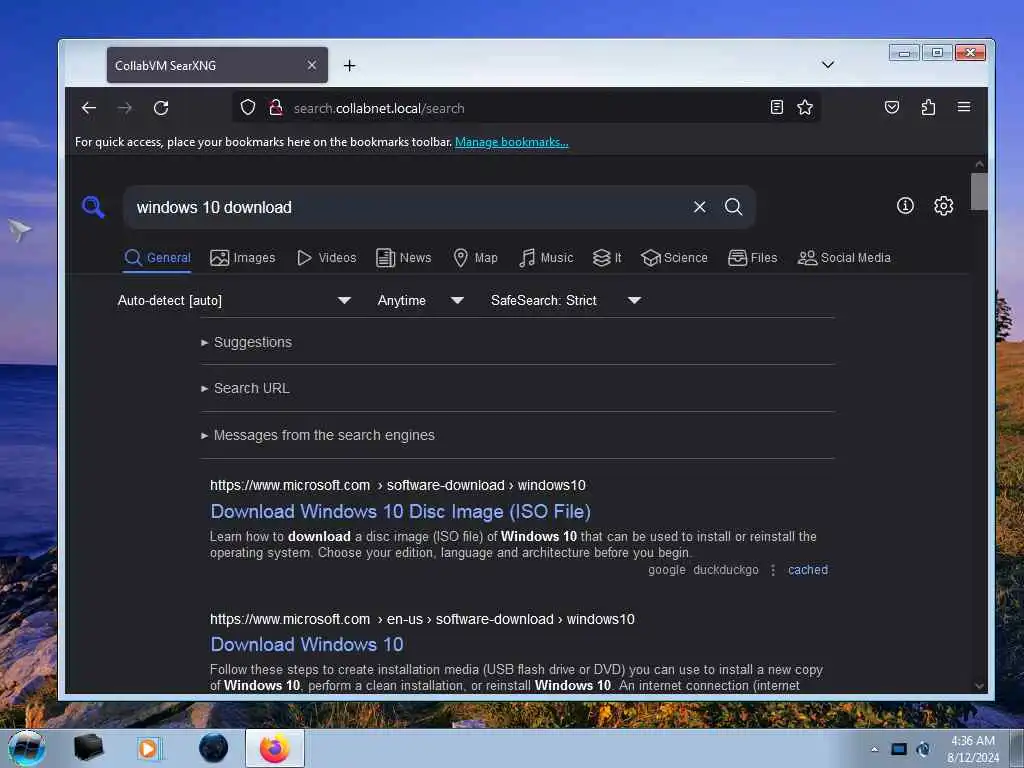
Task: Open the tracking protection shield icon
Action: point(248,107)
